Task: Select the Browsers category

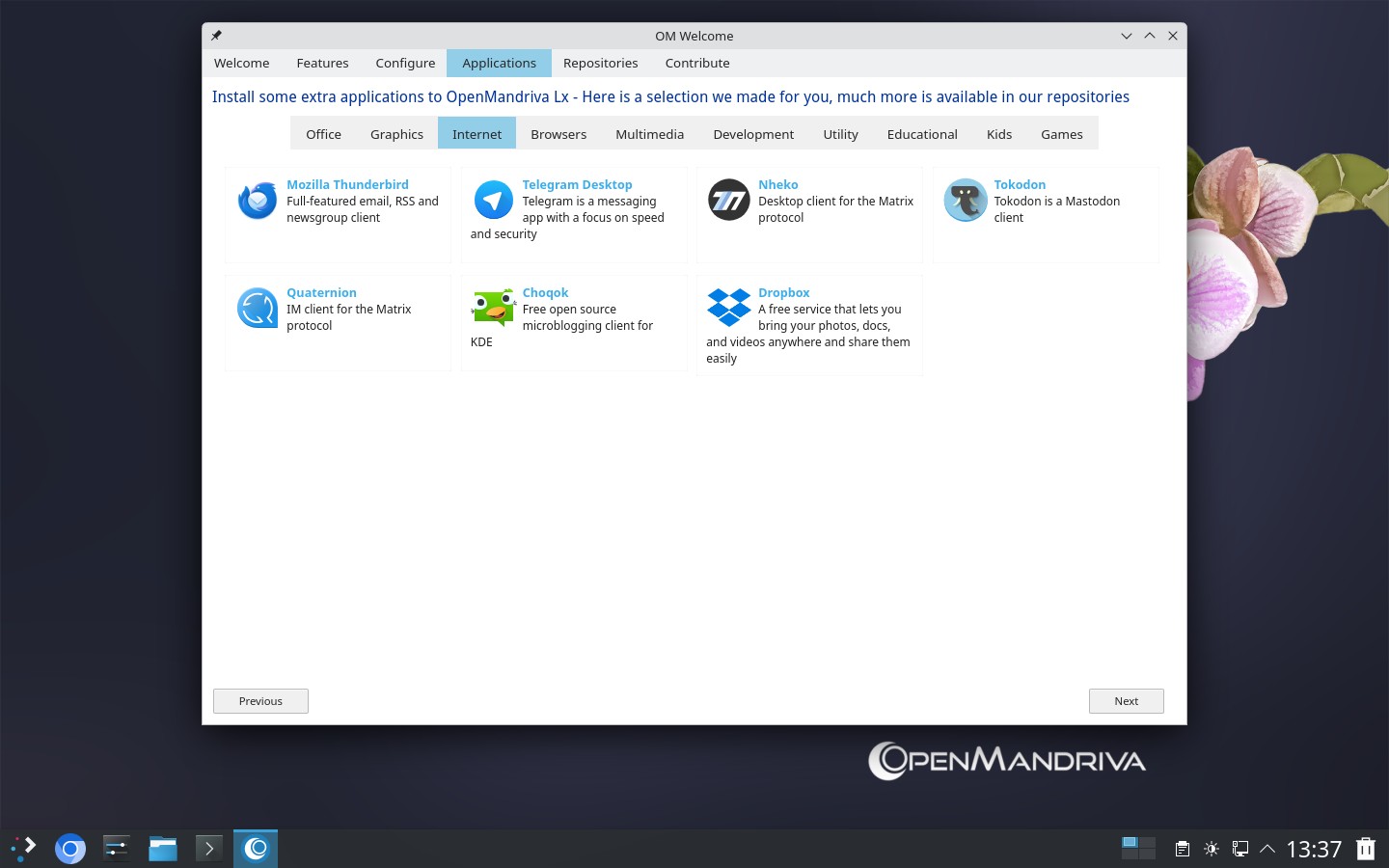Action: tap(558, 133)
